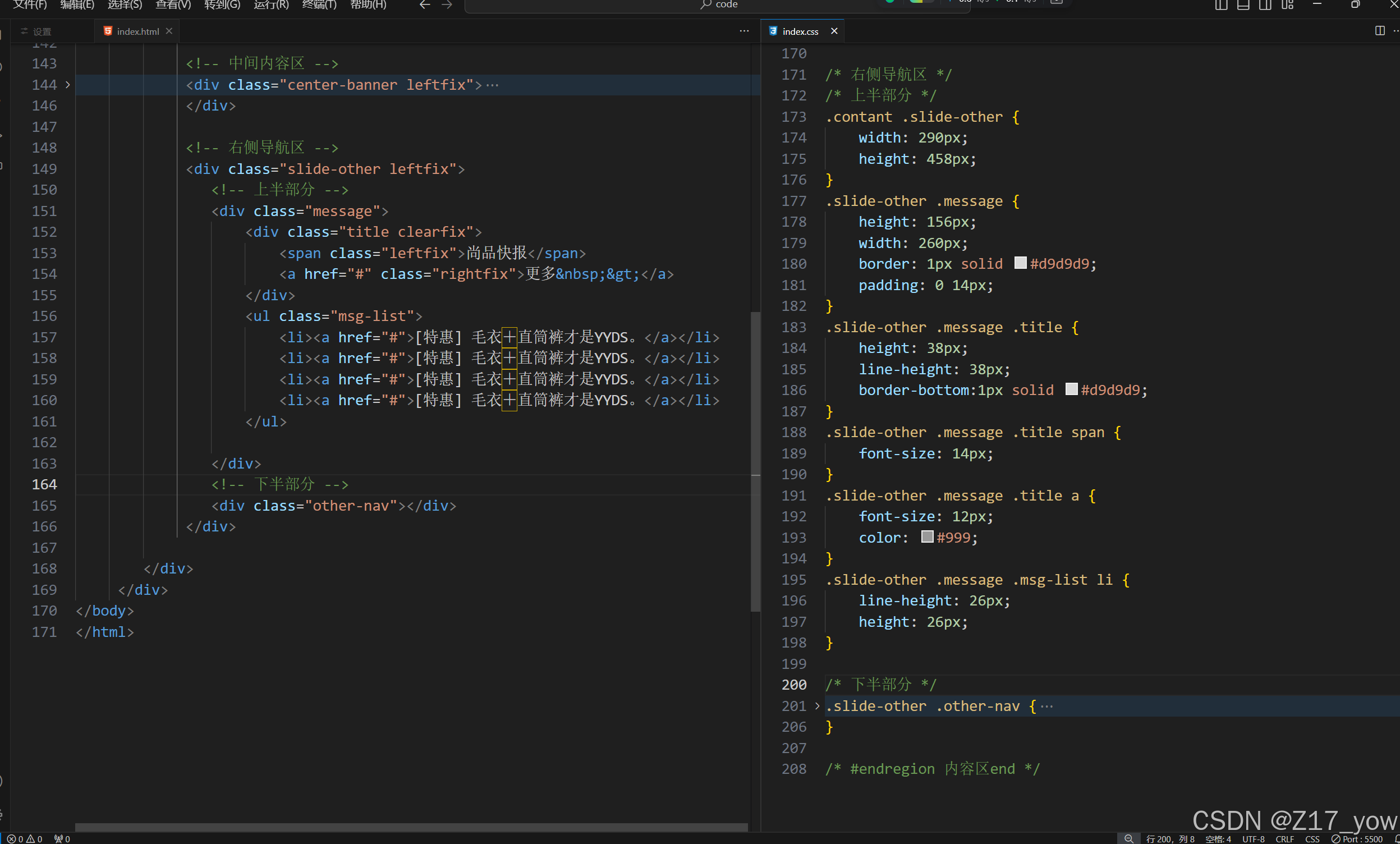This screenshot has height=844, width=1400.
Task: Expand the folded center-banner div at line 144
Action: (67, 85)
